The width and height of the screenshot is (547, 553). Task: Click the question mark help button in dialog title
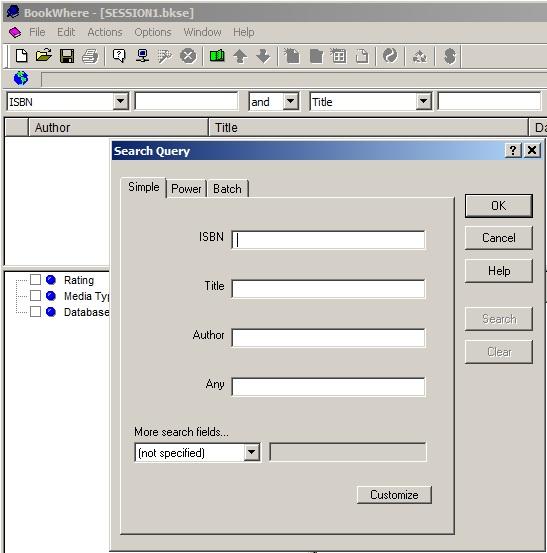point(513,151)
